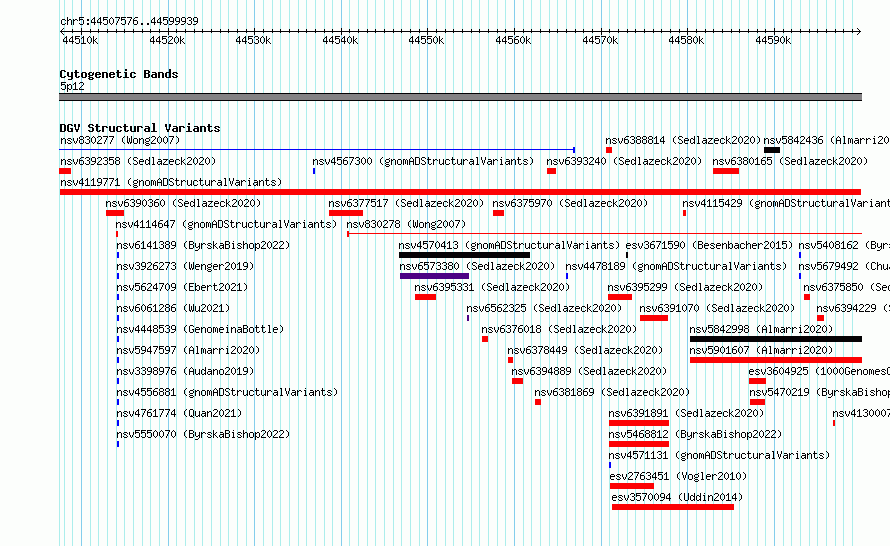Viewport: 890px width, 546px height.
Task: Open the nsv6394889 (Sedlazeck2020) entry
Action: click(589, 371)
